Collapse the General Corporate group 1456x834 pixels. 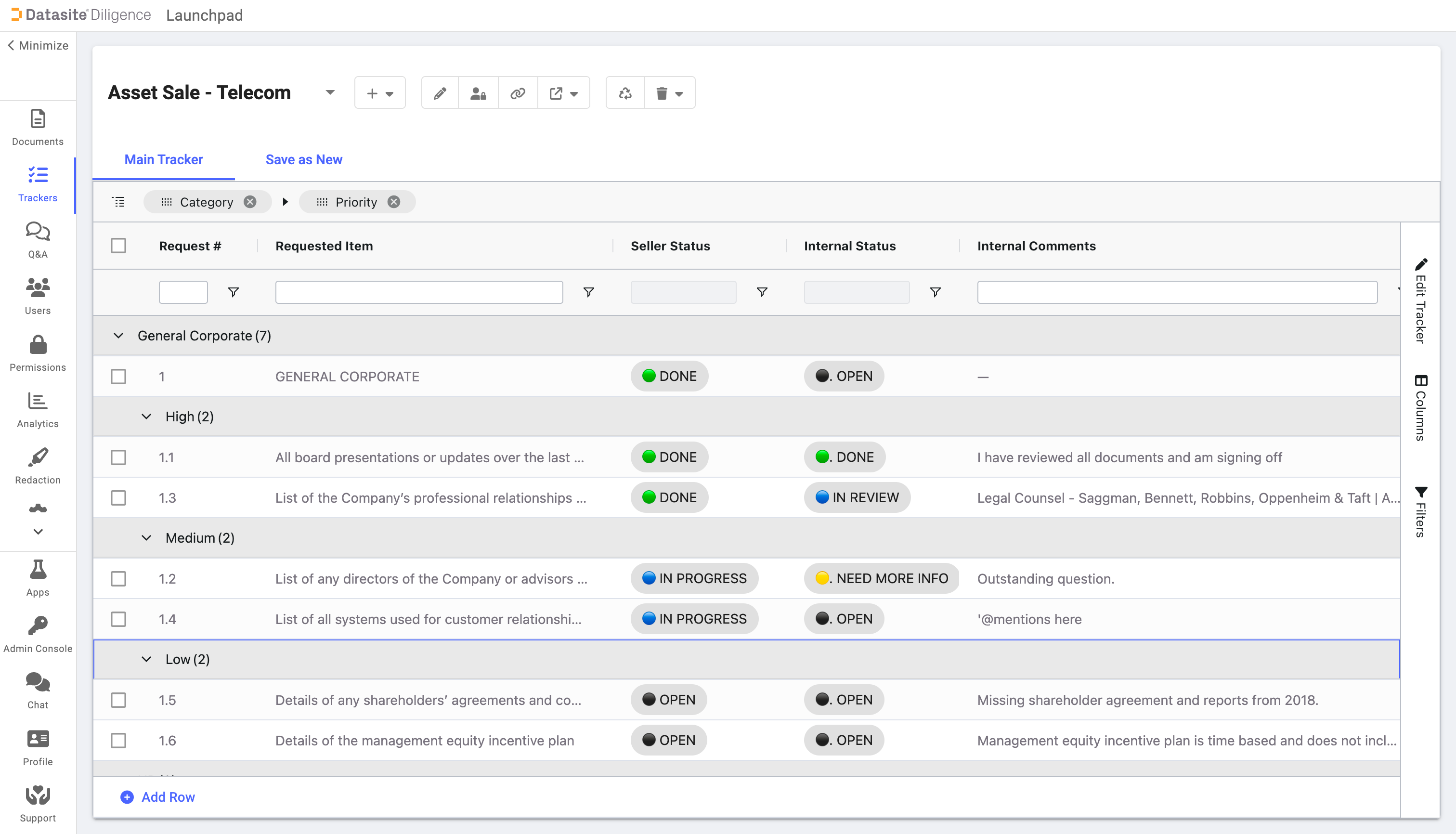pyautogui.click(x=118, y=336)
